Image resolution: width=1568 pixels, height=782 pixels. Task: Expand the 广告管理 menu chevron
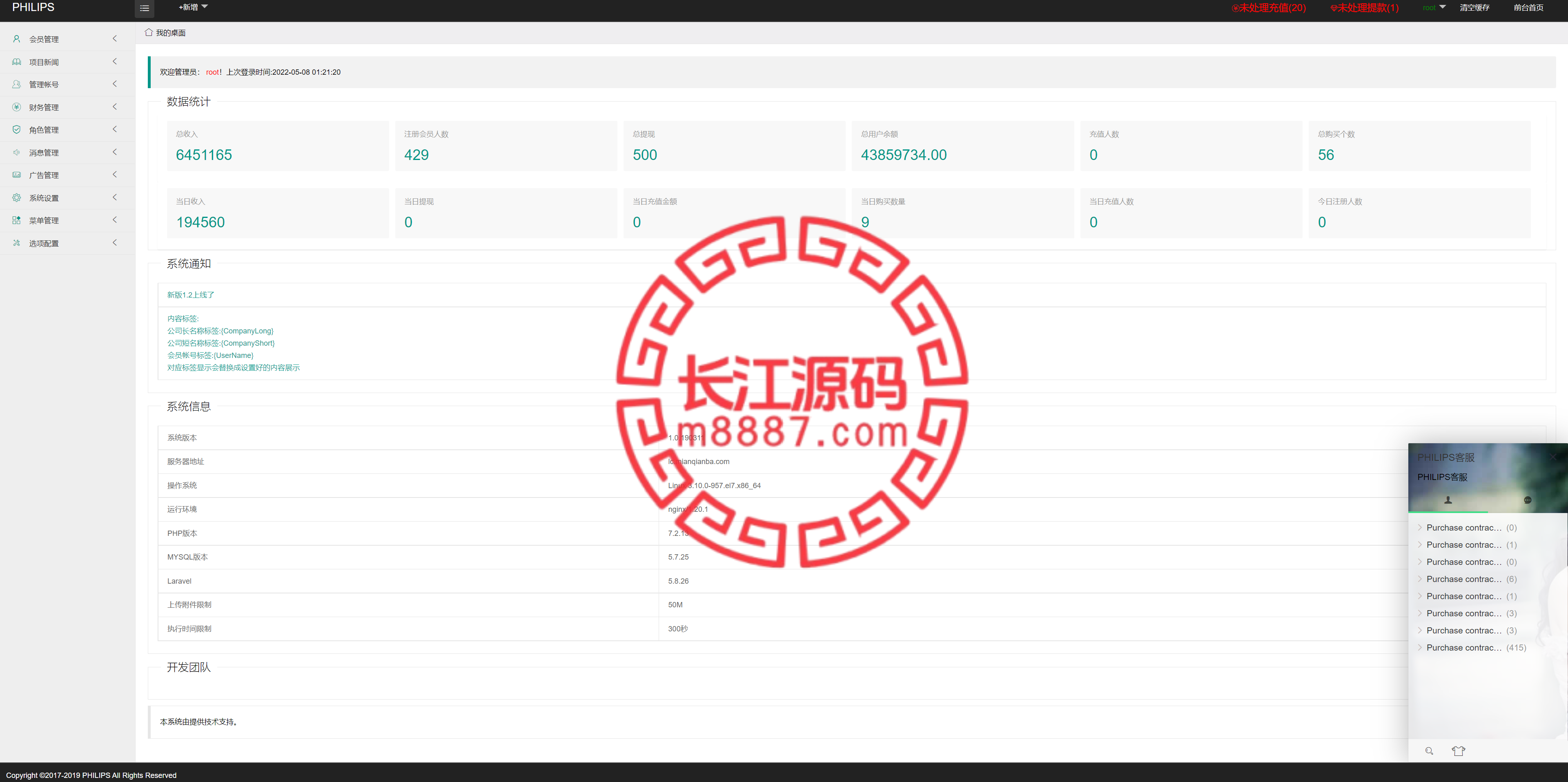coord(114,175)
